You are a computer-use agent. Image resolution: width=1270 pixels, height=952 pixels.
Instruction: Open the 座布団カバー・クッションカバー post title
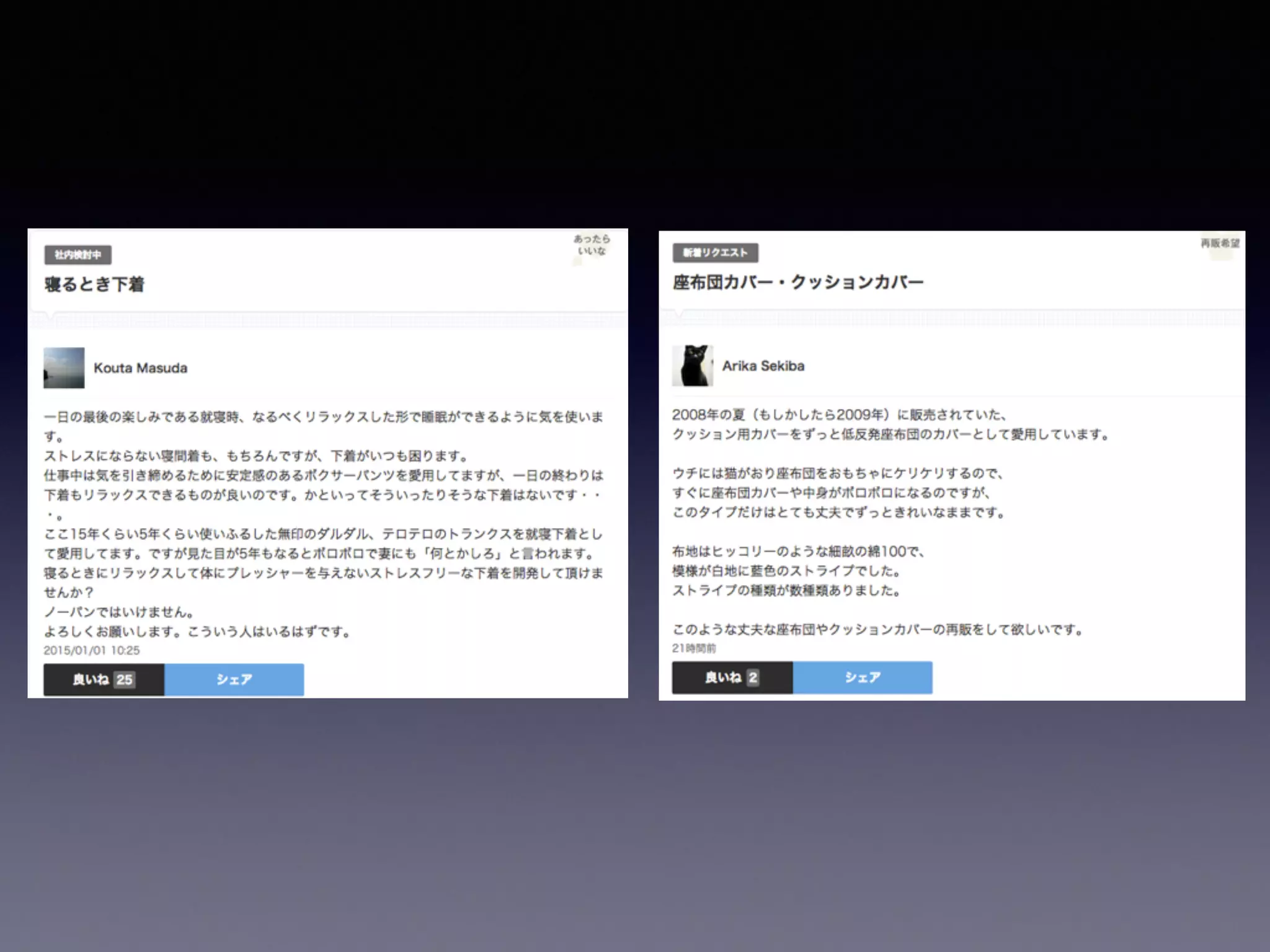pyautogui.click(x=798, y=282)
